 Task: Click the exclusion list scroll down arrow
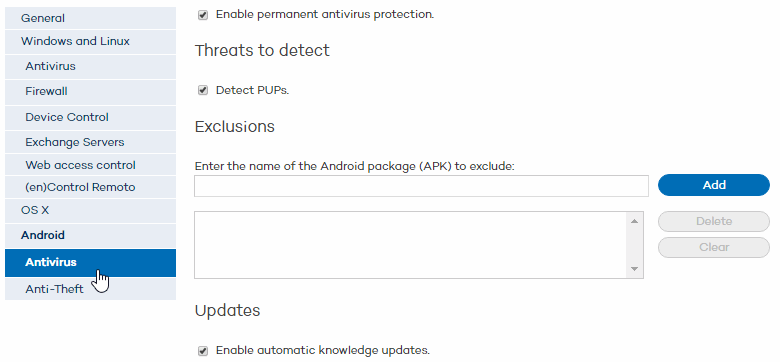coord(634,269)
